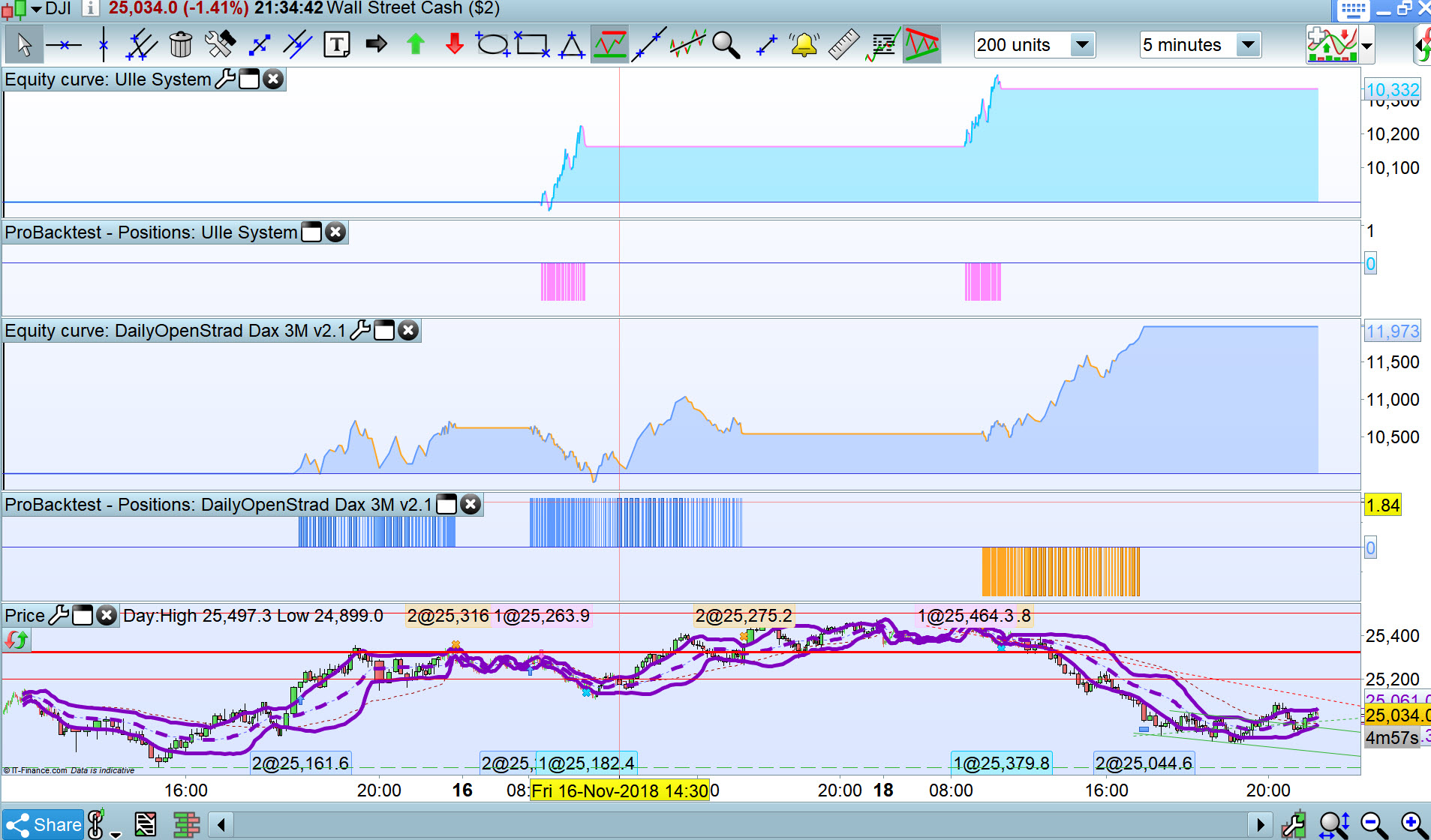
Task: Close the DailyOpenStrad equity curve panel
Action: point(408,330)
